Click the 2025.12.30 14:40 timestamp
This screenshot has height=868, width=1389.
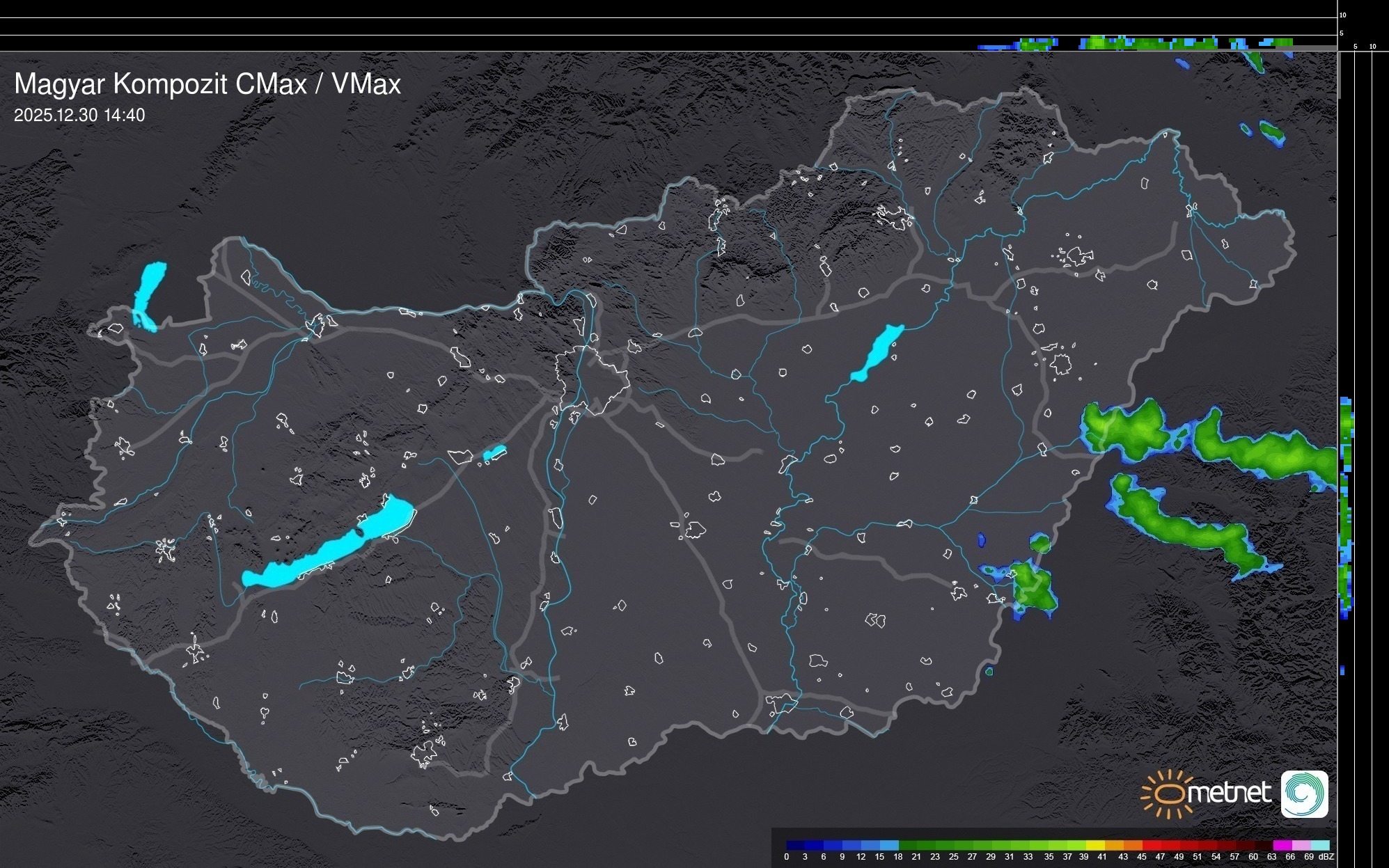point(79,115)
